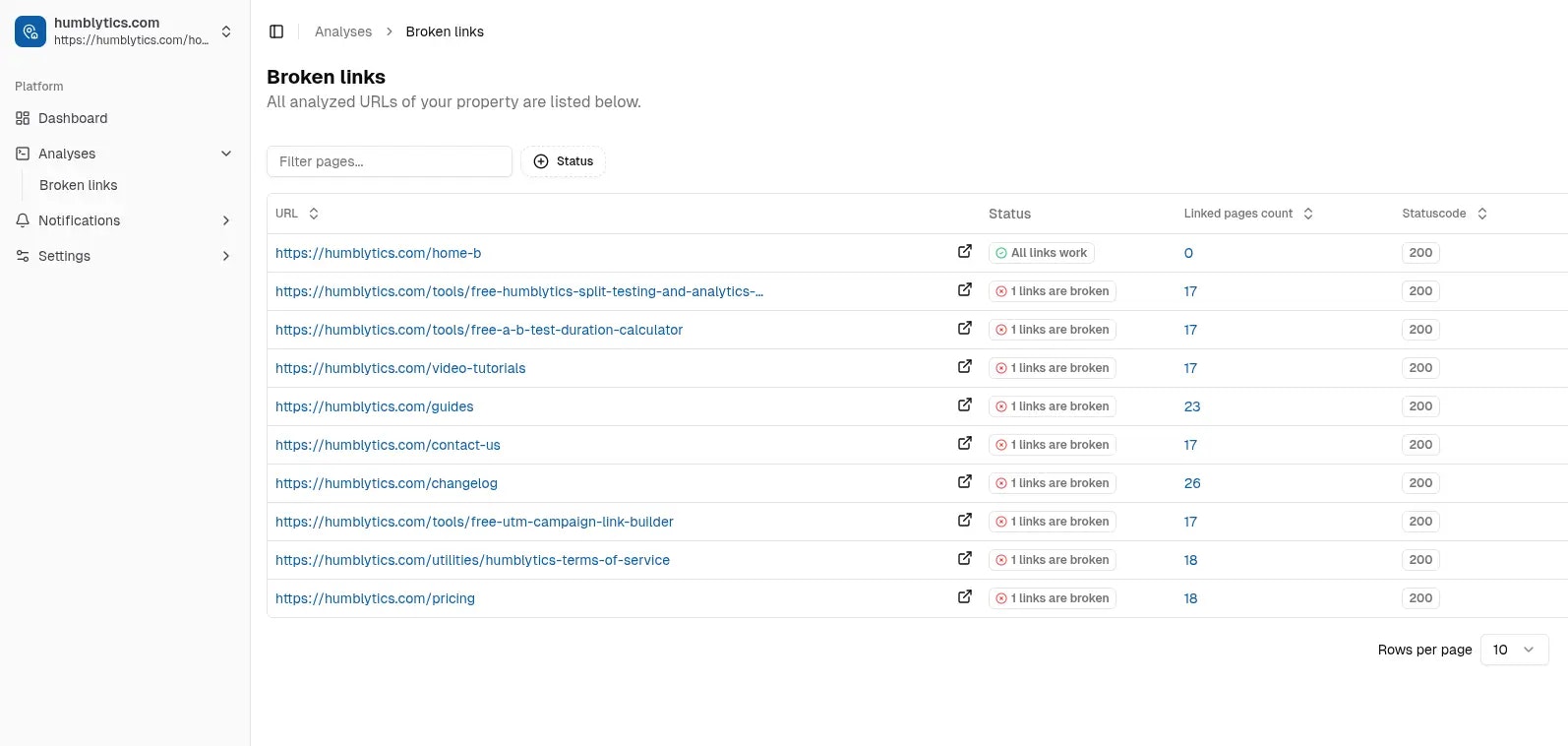Click the Settings sliders icon
This screenshot has width=1568, height=746.
(23, 256)
